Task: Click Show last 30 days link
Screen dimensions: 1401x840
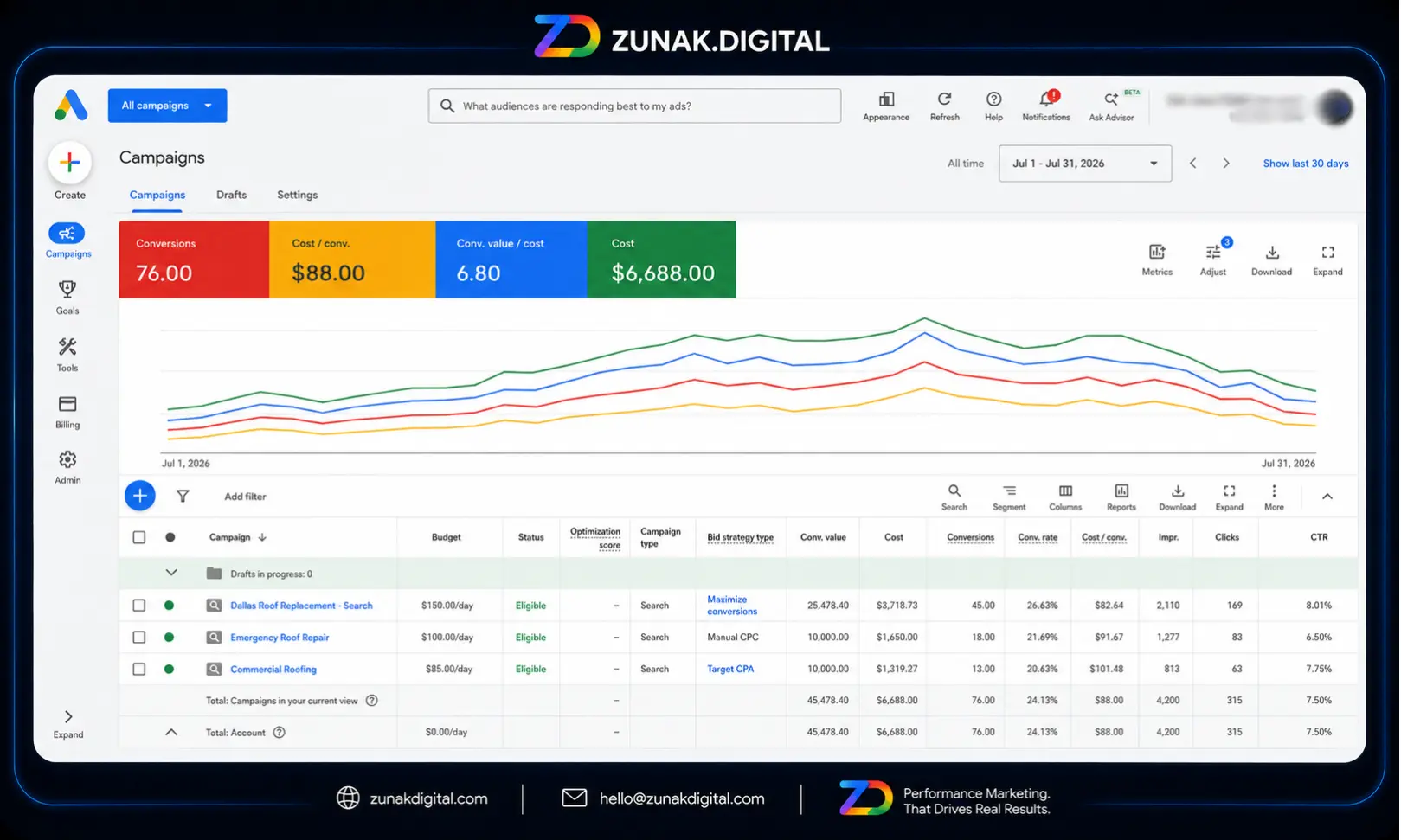Action: point(1306,164)
